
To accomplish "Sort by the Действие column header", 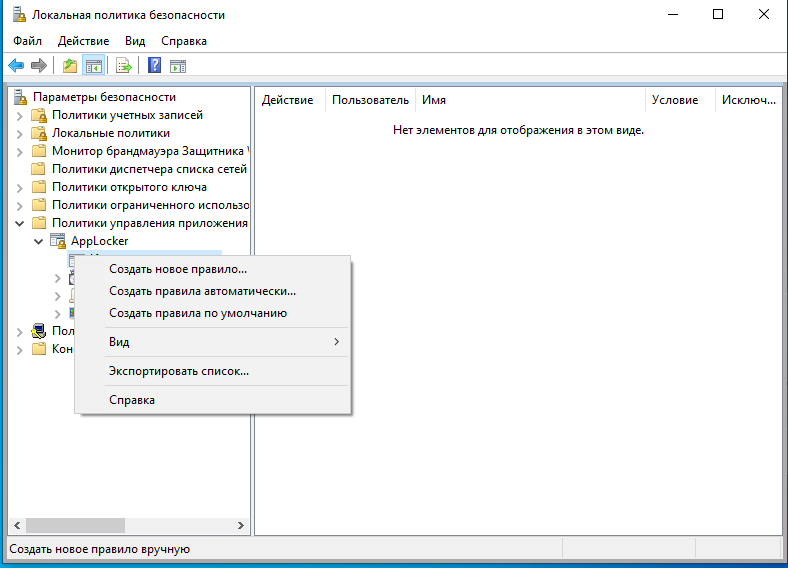I will coord(290,100).
